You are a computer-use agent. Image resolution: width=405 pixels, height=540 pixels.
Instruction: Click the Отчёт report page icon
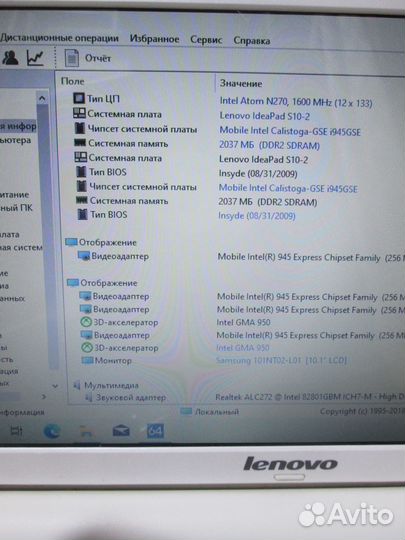pyautogui.click(x=72, y=58)
